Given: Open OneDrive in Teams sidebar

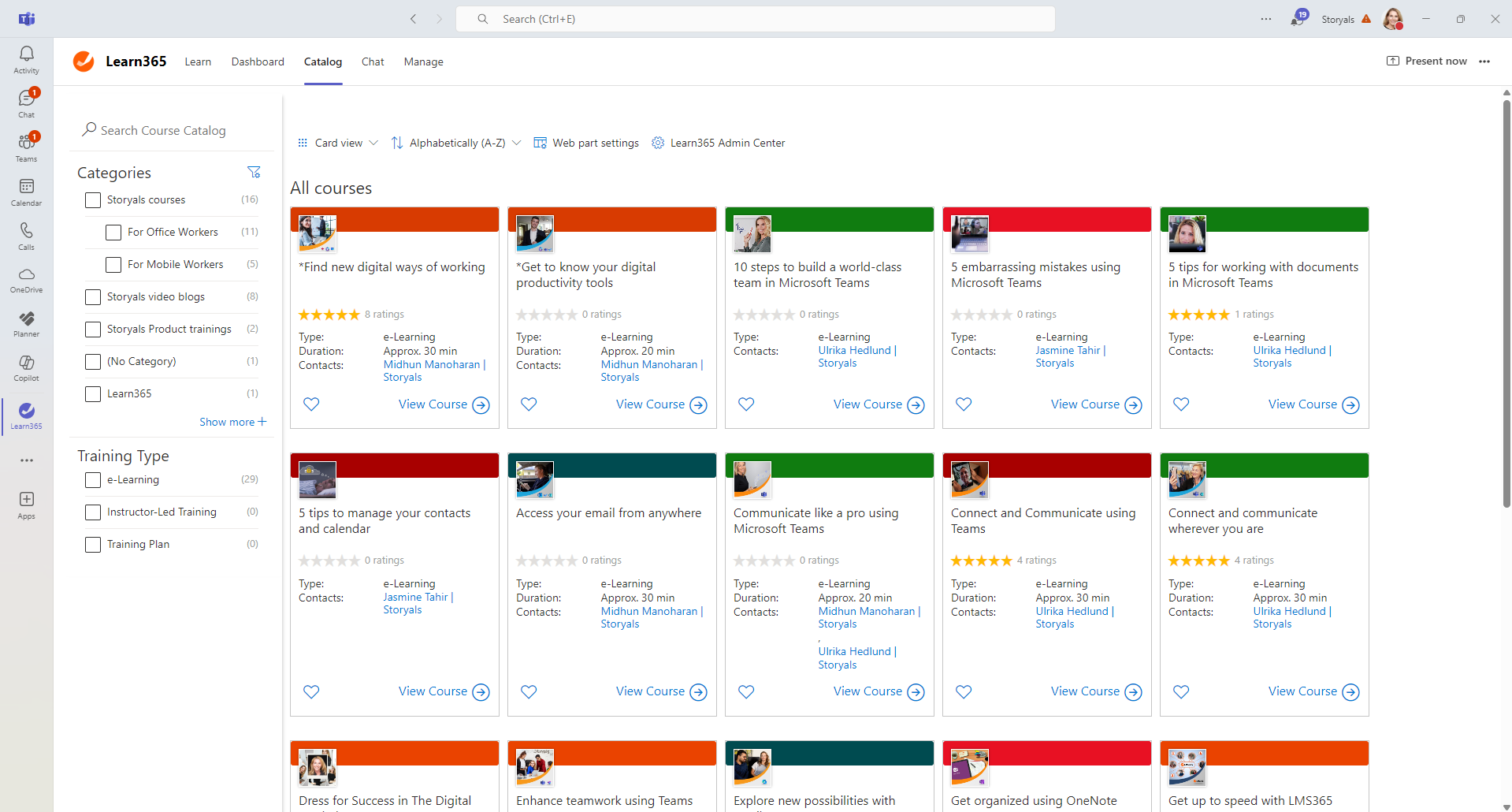Looking at the screenshot, I should coord(26,280).
